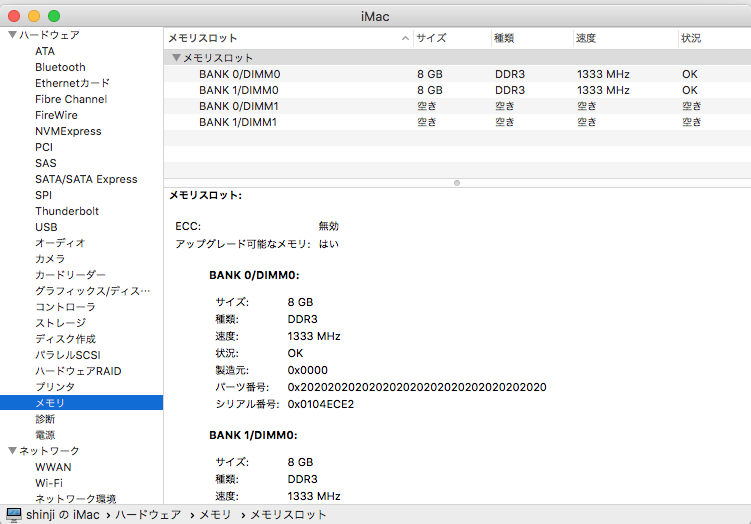Image resolution: width=751 pixels, height=524 pixels.
Task: Open Ethernetカード in the sidebar
Action: (x=72, y=83)
